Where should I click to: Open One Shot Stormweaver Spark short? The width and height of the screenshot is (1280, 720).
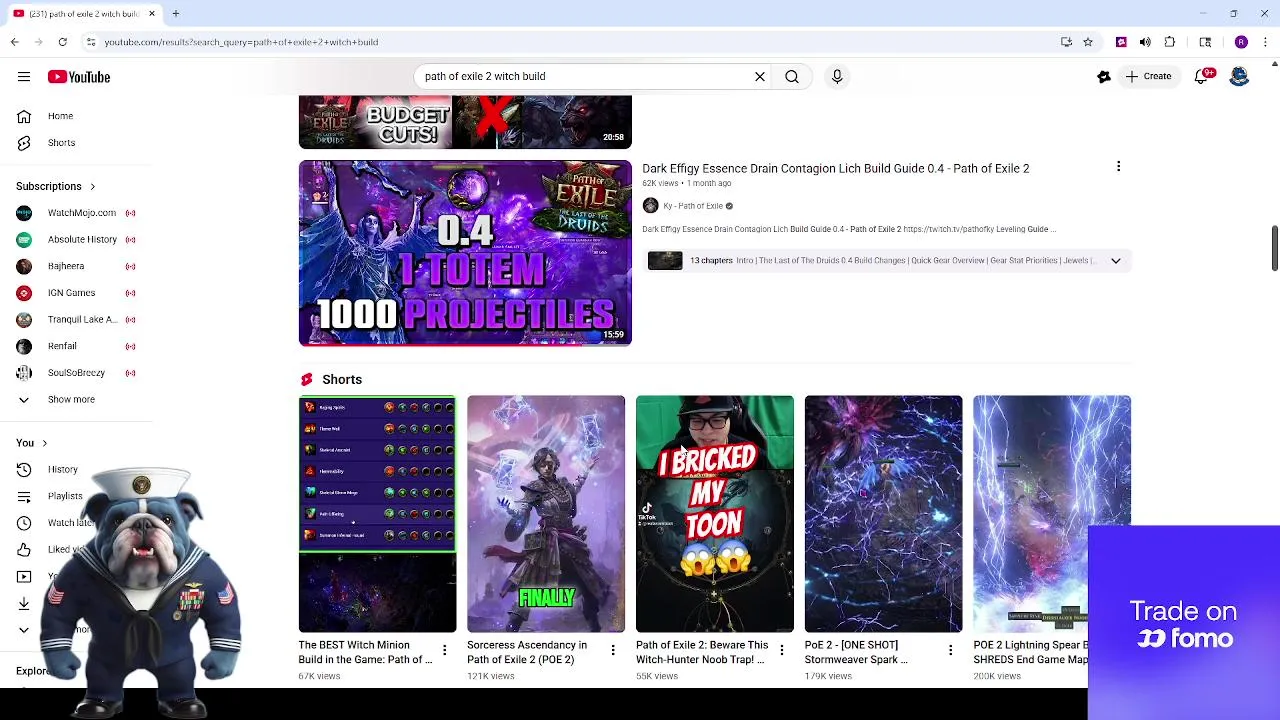click(x=883, y=514)
